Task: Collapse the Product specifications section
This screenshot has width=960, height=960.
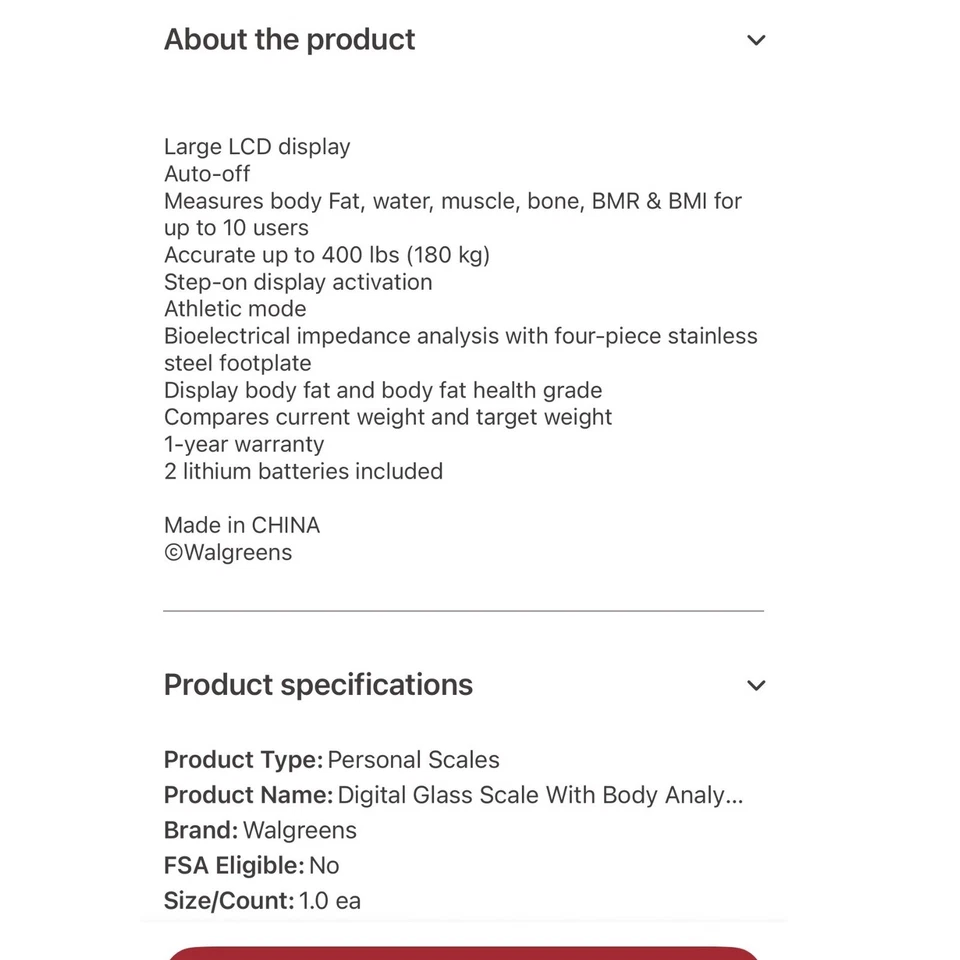Action: [756, 685]
